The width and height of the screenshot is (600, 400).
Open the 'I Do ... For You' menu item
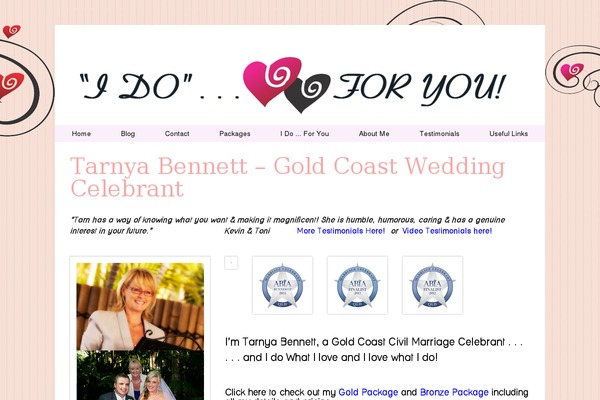(x=305, y=134)
